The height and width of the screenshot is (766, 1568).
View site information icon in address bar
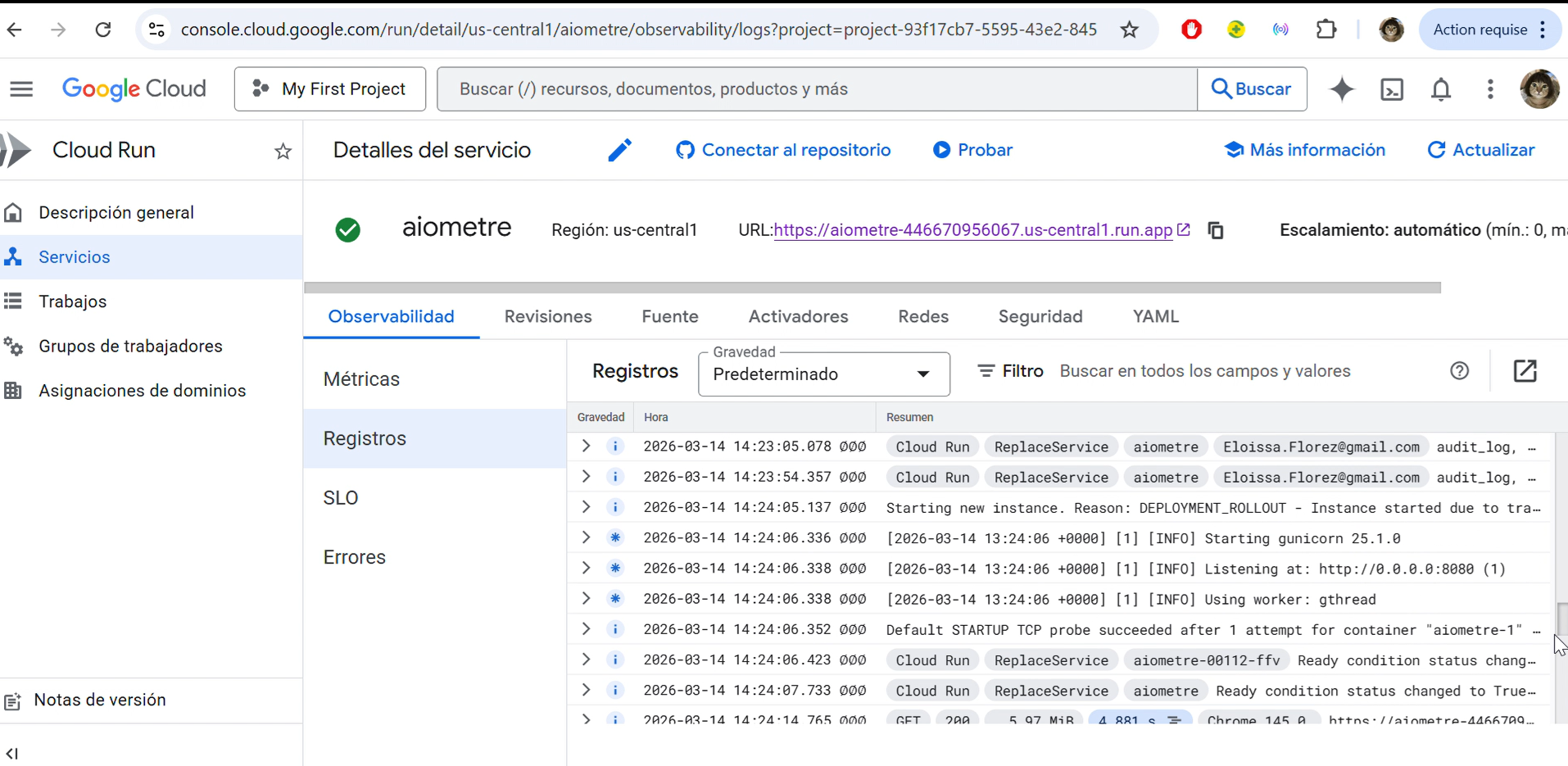coord(156,29)
